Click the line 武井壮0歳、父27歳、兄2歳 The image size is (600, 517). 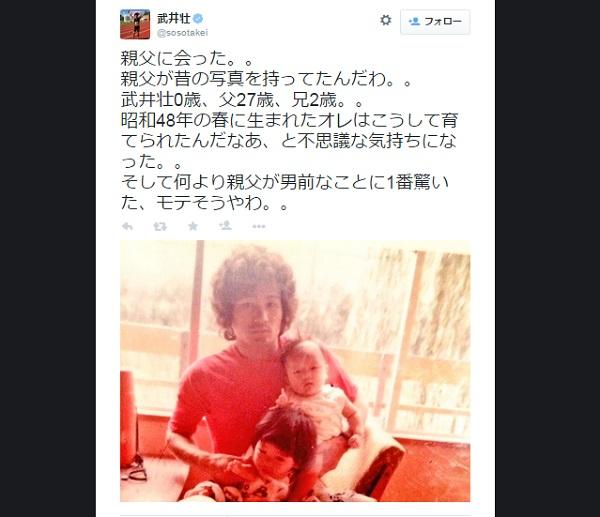(242, 100)
